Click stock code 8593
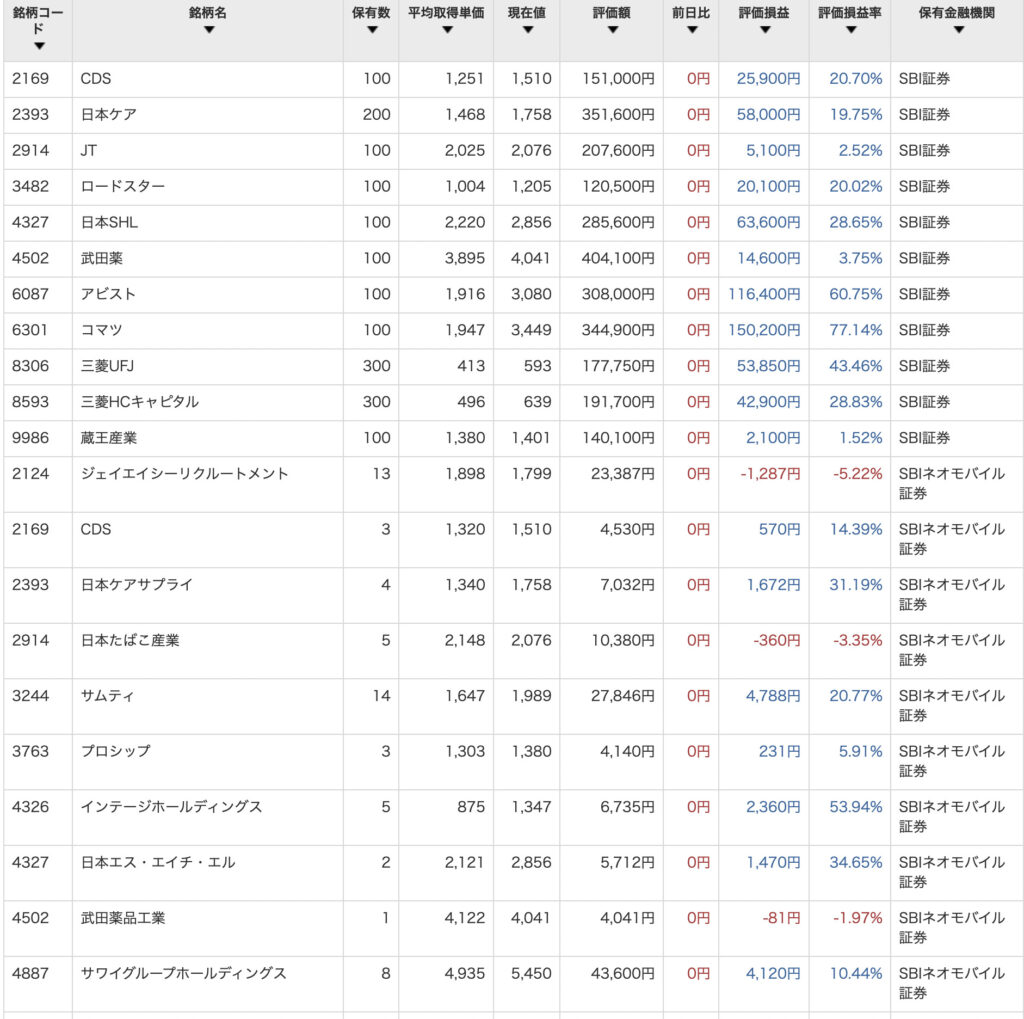 pyautogui.click(x=30, y=402)
